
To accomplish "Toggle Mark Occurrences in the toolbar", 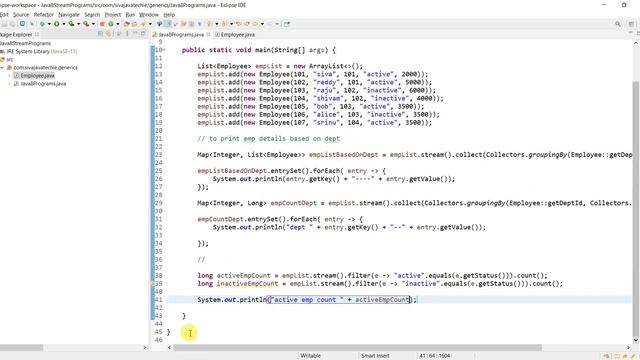I will 160,24.
